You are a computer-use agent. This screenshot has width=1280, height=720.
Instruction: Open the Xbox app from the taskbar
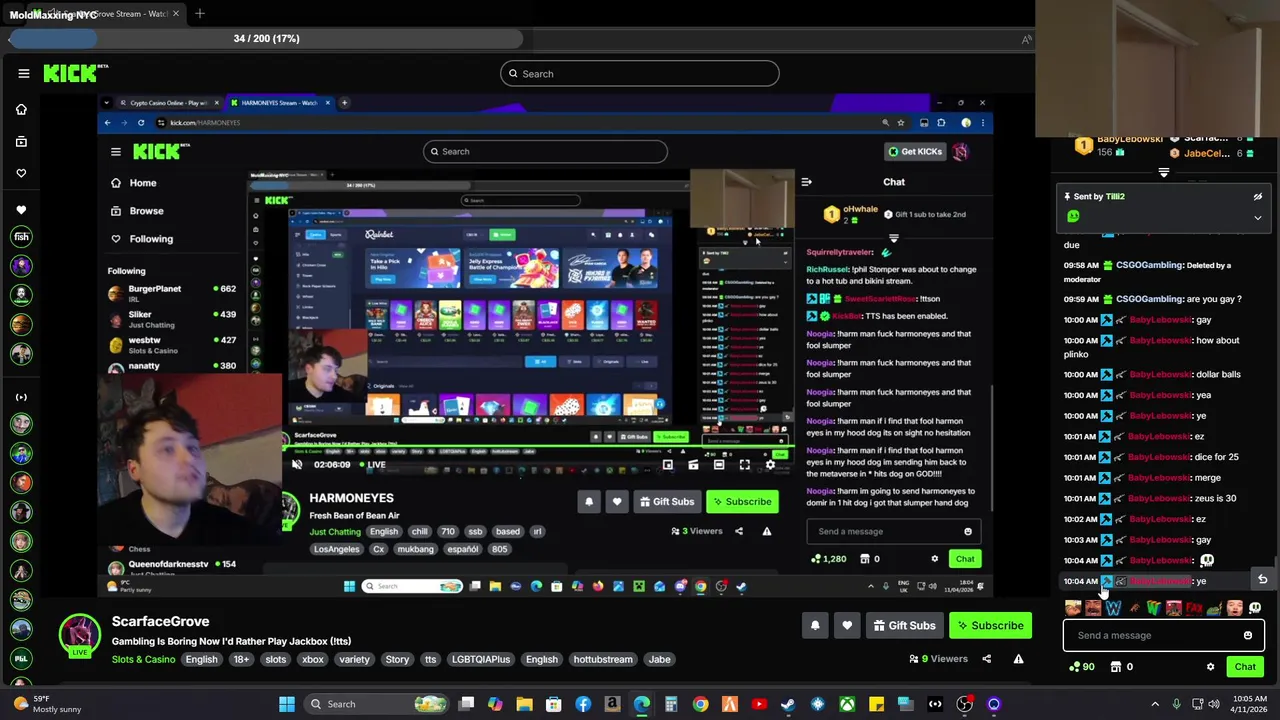(847, 704)
